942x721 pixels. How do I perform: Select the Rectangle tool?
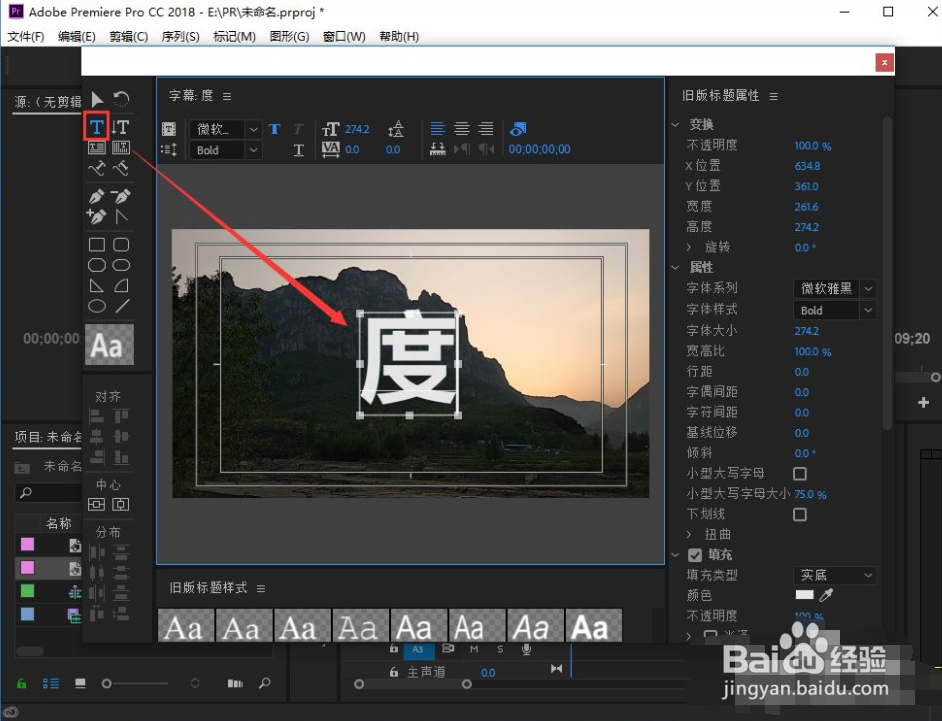[x=97, y=245]
